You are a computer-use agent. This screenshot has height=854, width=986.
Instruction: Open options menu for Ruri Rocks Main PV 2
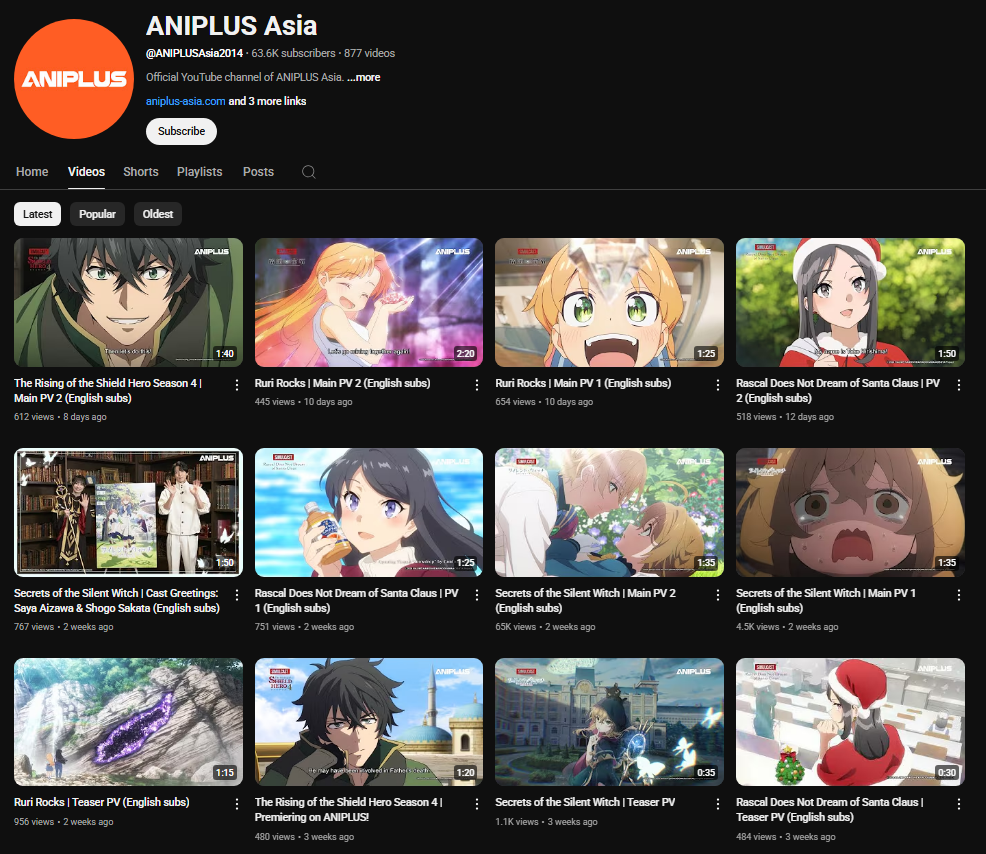(x=477, y=385)
